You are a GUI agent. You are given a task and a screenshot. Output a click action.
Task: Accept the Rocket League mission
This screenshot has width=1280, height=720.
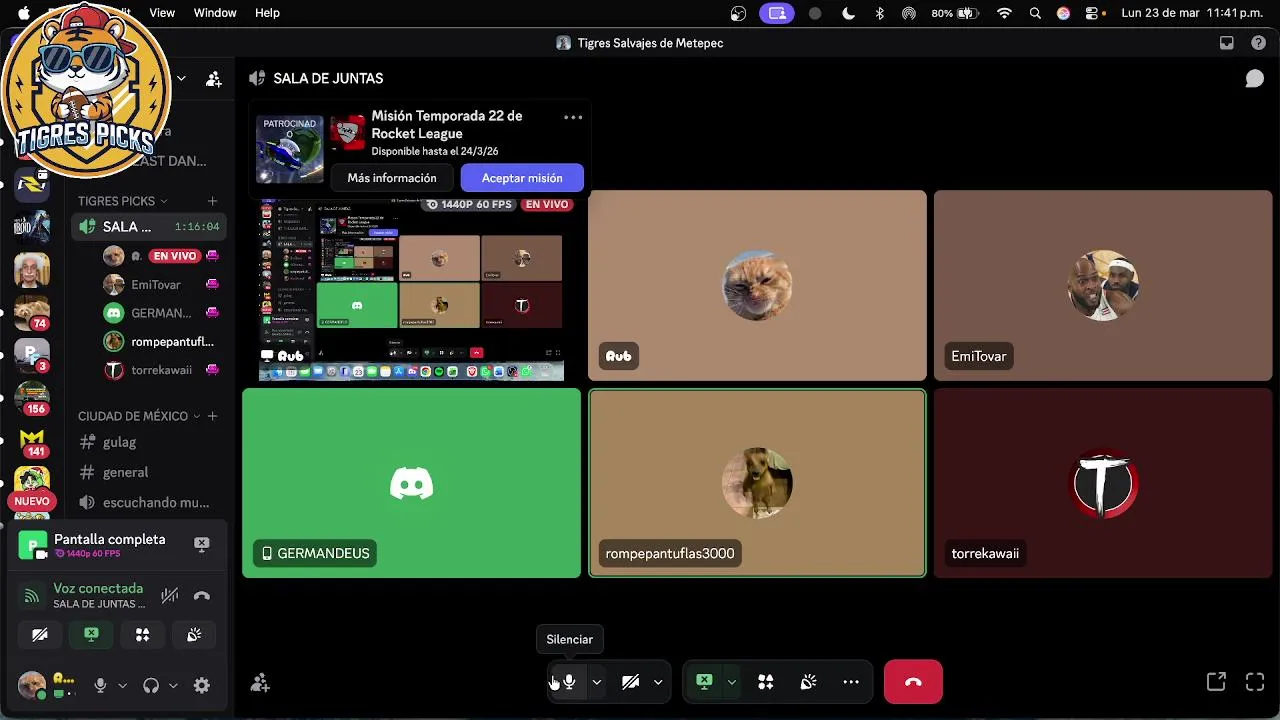522,178
